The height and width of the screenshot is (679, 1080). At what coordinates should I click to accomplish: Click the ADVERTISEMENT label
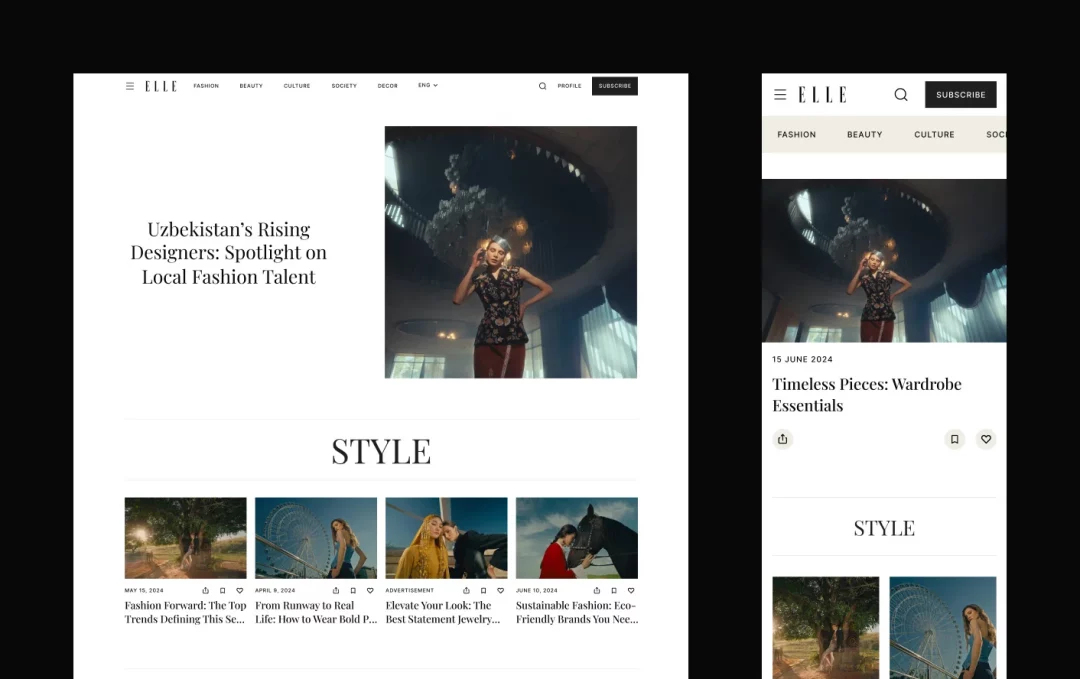click(x=409, y=590)
